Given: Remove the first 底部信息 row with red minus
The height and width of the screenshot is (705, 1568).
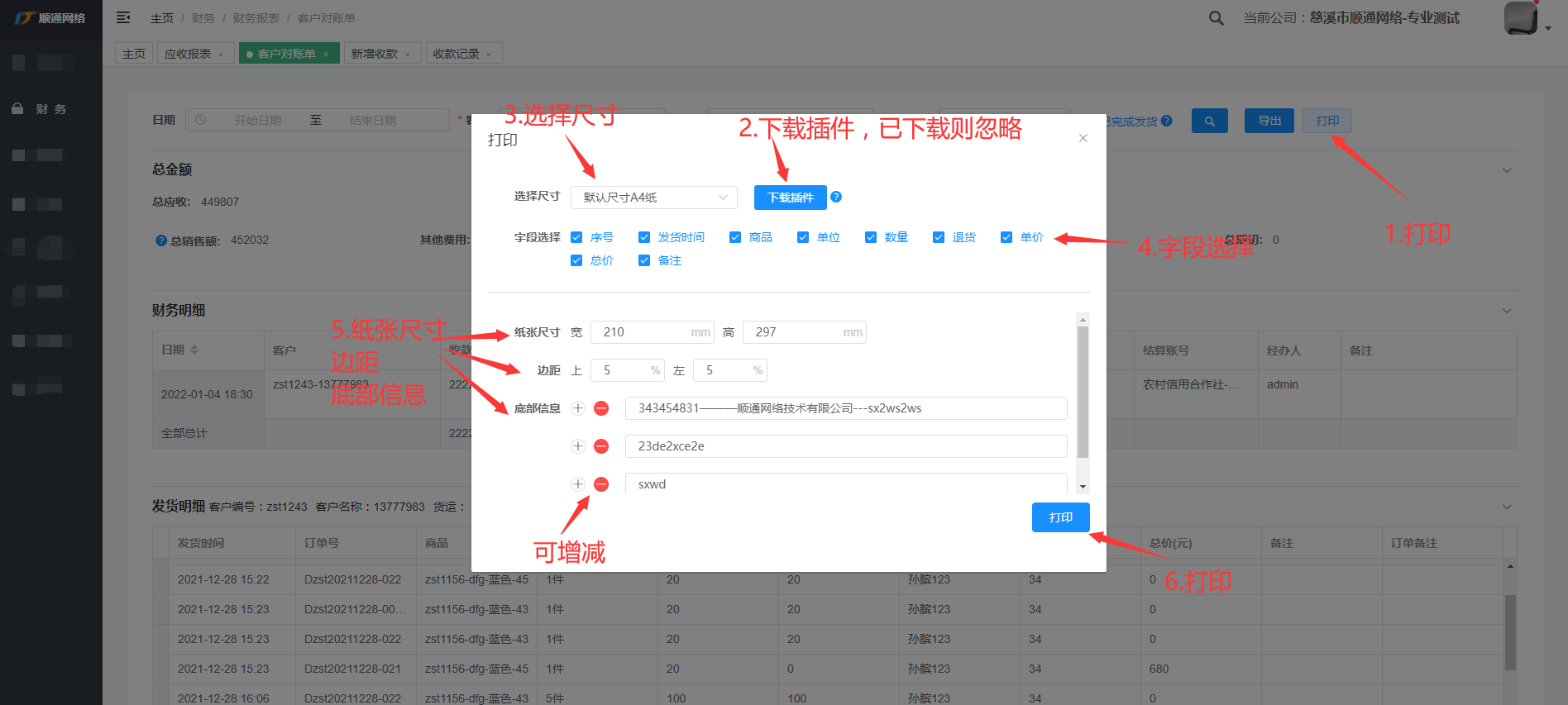Looking at the screenshot, I should click(x=601, y=408).
